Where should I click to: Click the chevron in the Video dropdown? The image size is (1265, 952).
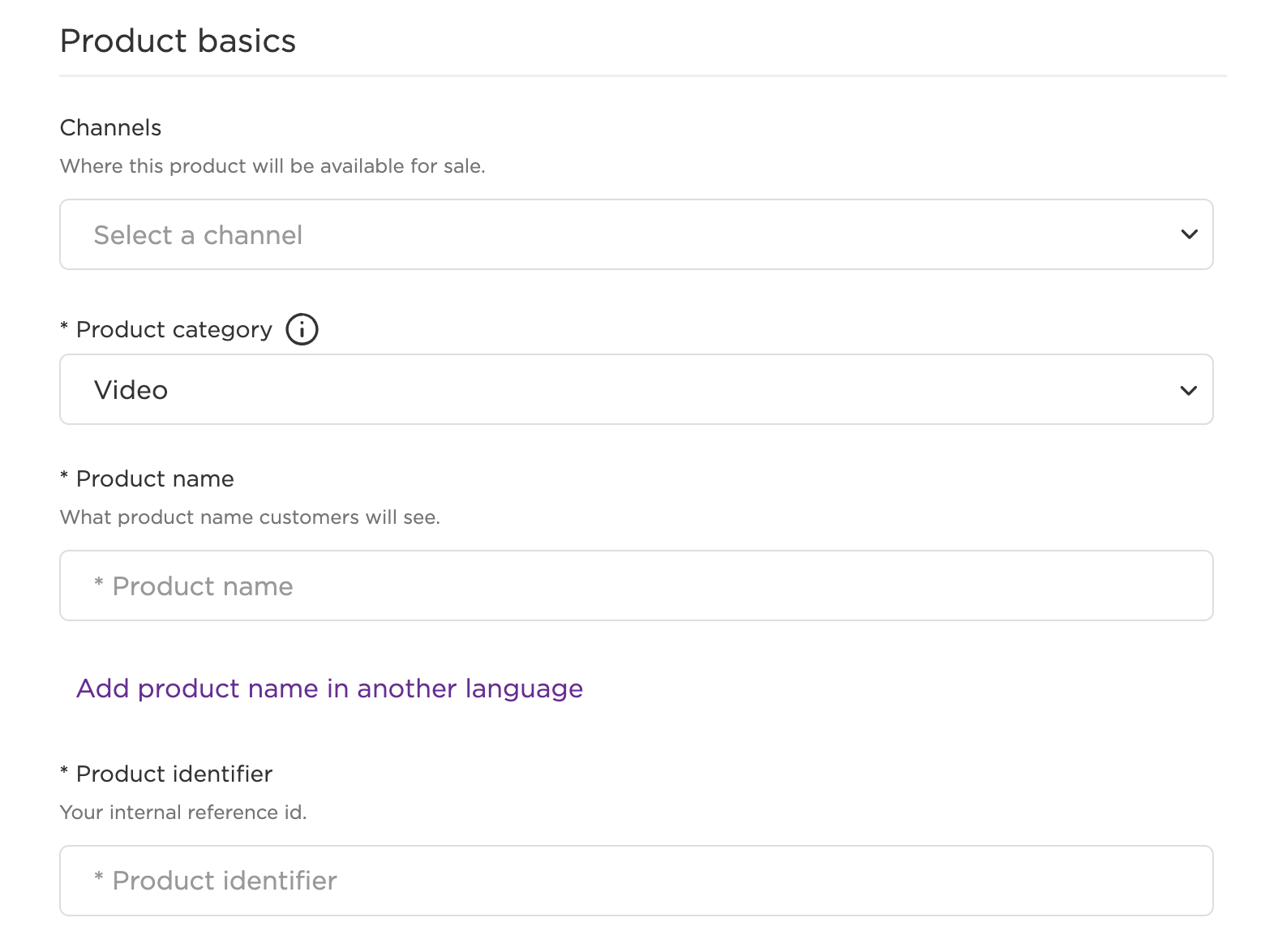(1189, 390)
